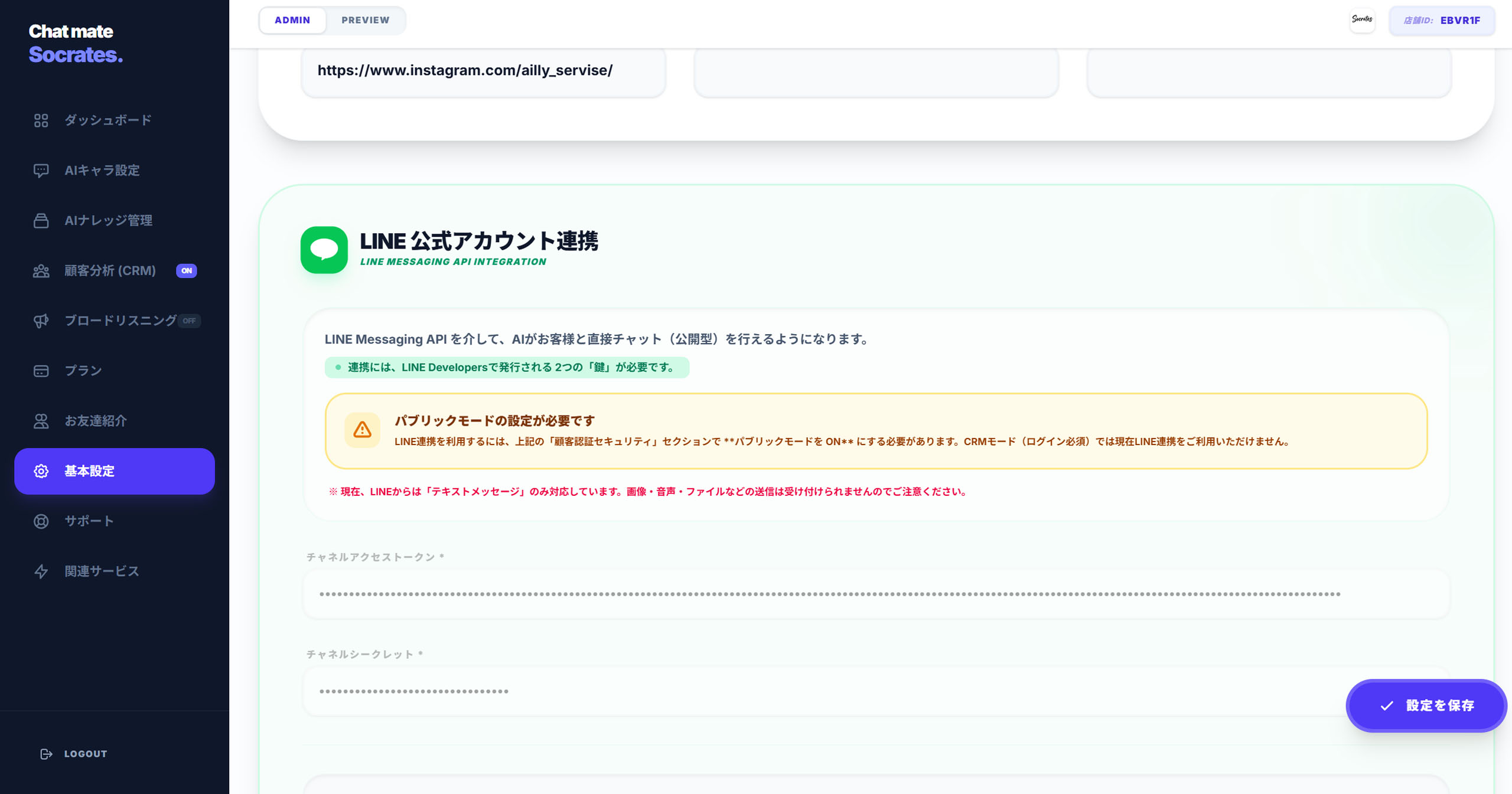Open the プラン page
The image size is (1512, 794).
(115, 371)
